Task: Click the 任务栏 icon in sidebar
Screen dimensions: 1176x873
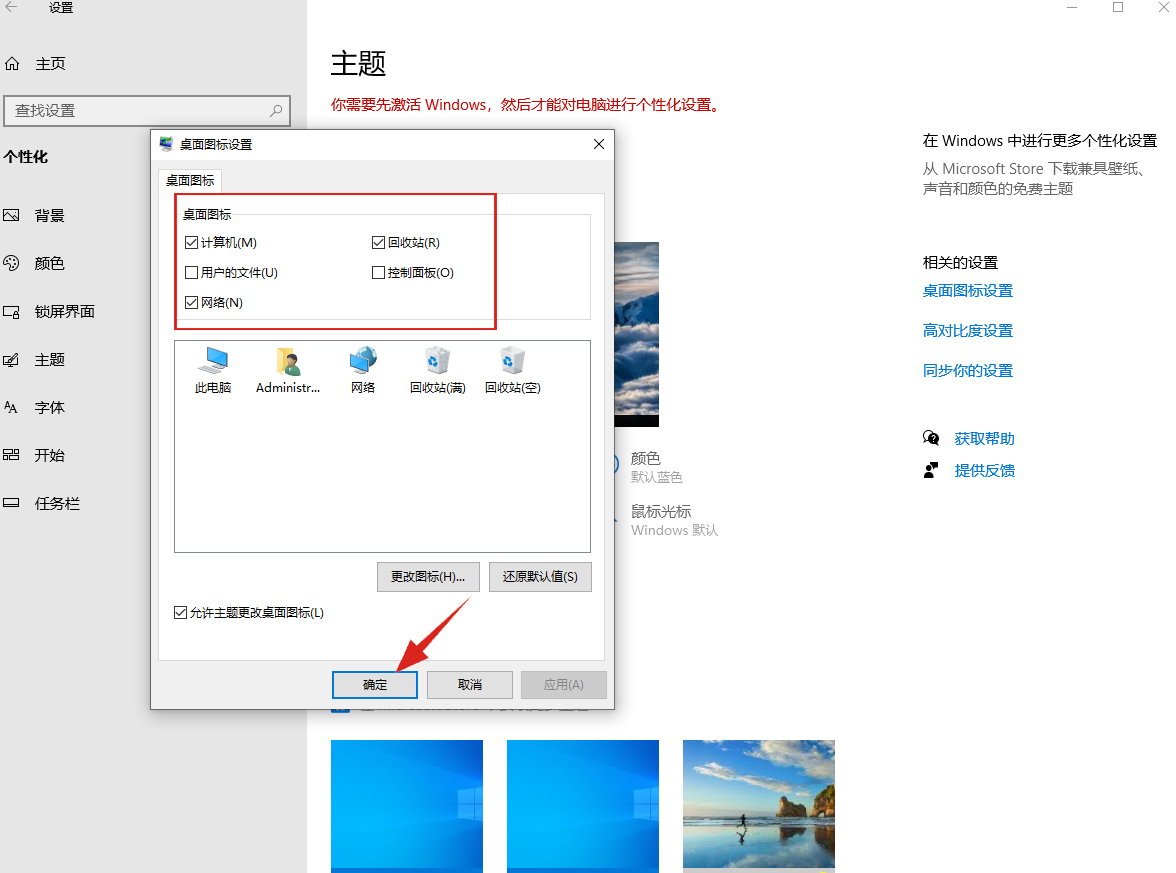Action: pyautogui.click(x=11, y=503)
